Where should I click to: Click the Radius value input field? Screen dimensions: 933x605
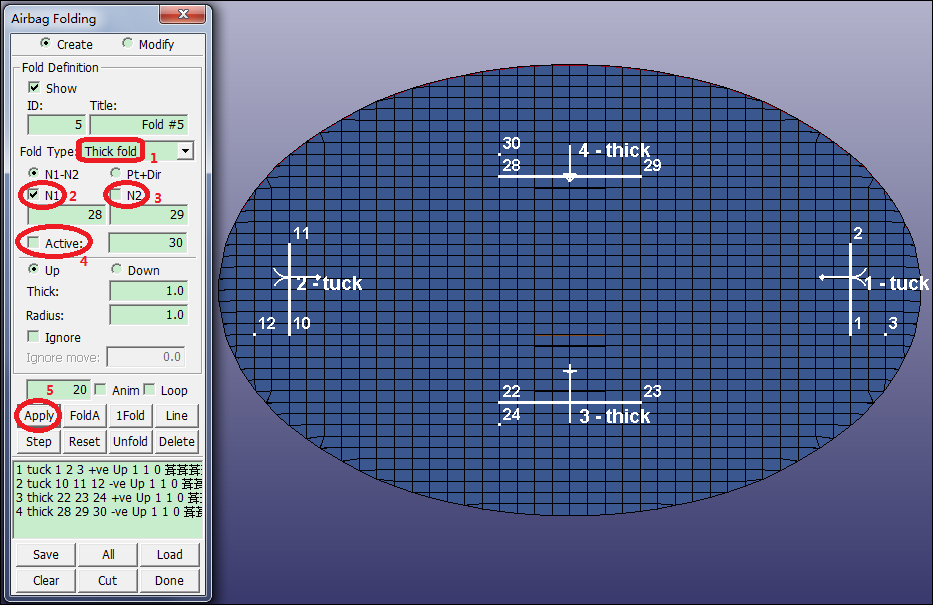(x=147, y=314)
